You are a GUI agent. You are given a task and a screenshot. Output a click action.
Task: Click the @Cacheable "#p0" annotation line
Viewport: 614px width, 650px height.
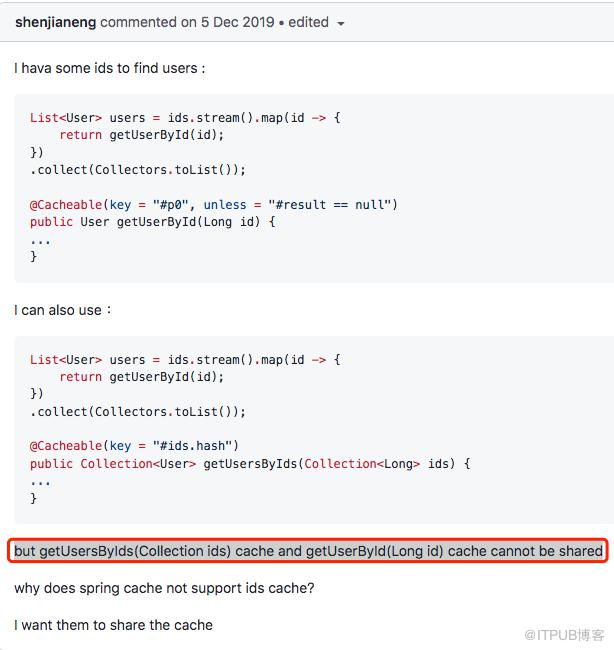[x=214, y=204]
